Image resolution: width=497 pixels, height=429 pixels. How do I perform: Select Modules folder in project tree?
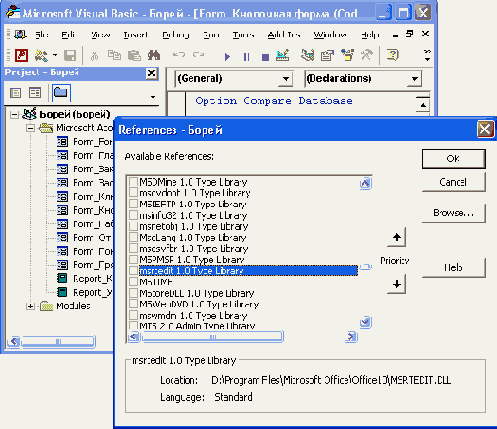[x=73, y=306]
